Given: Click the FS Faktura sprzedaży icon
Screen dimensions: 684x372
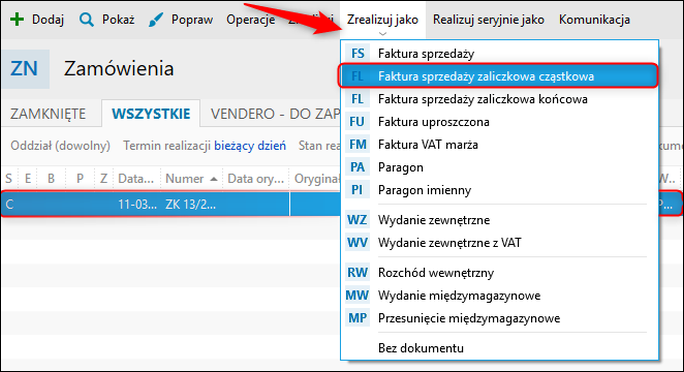Looking at the screenshot, I should pos(358,53).
